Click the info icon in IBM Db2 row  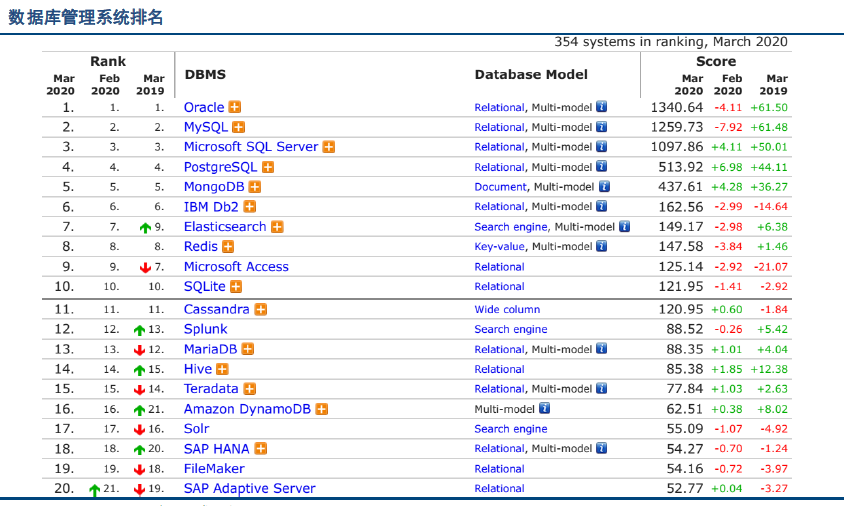click(602, 206)
